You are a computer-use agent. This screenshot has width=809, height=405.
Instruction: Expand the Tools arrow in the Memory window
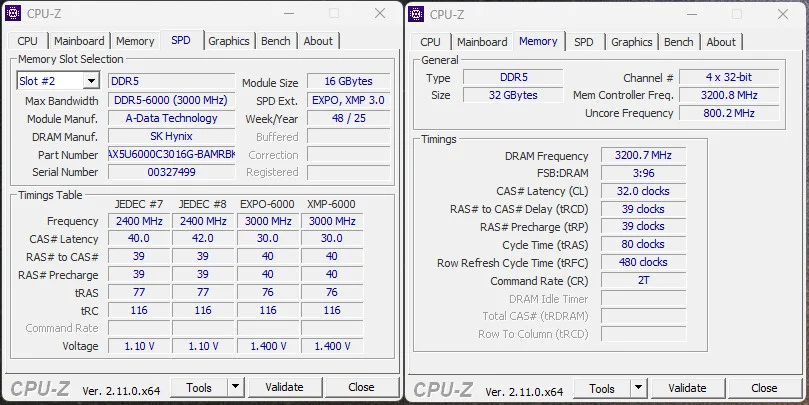coord(638,388)
